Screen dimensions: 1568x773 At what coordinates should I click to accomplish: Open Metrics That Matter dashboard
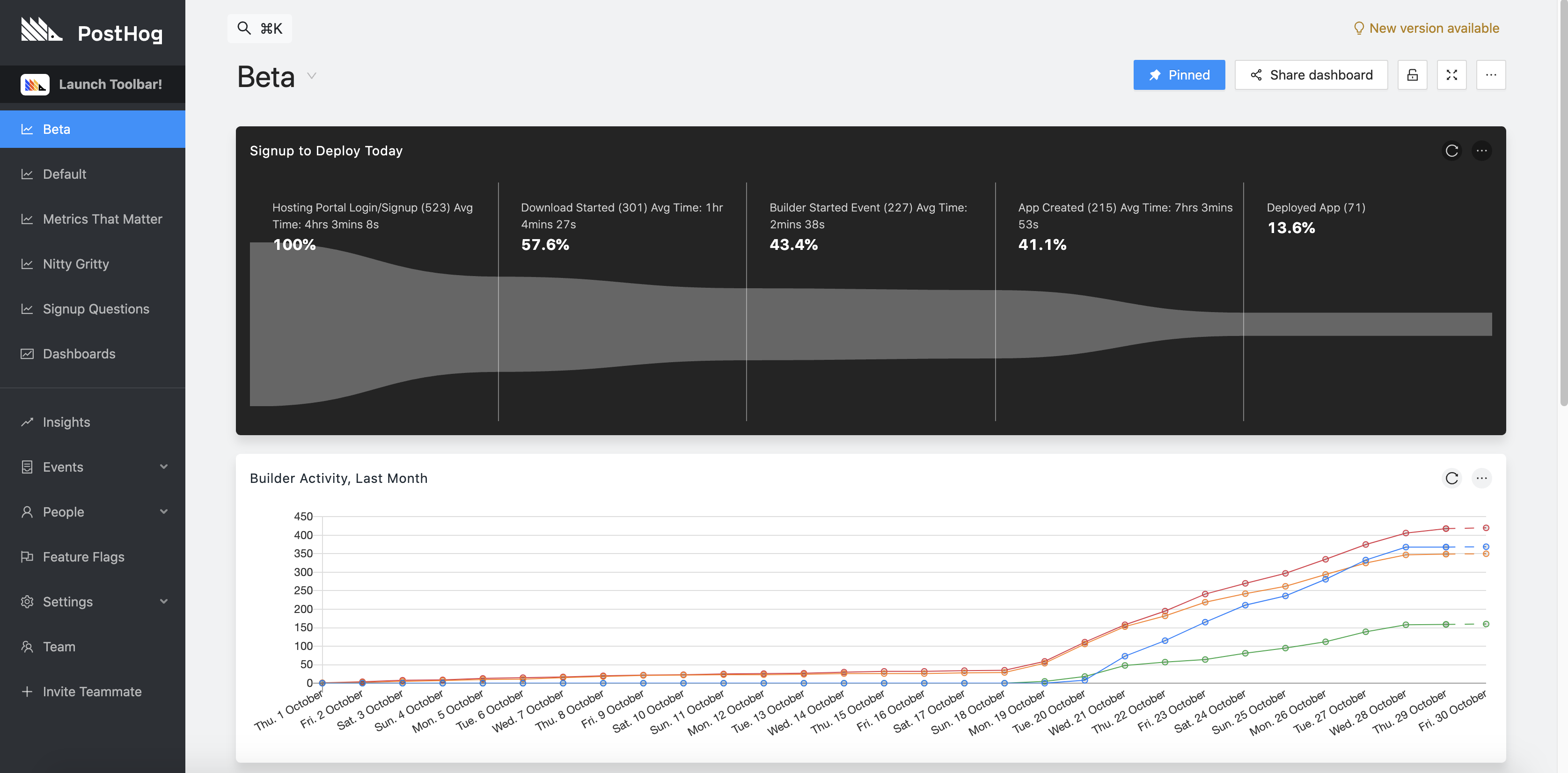[102, 219]
